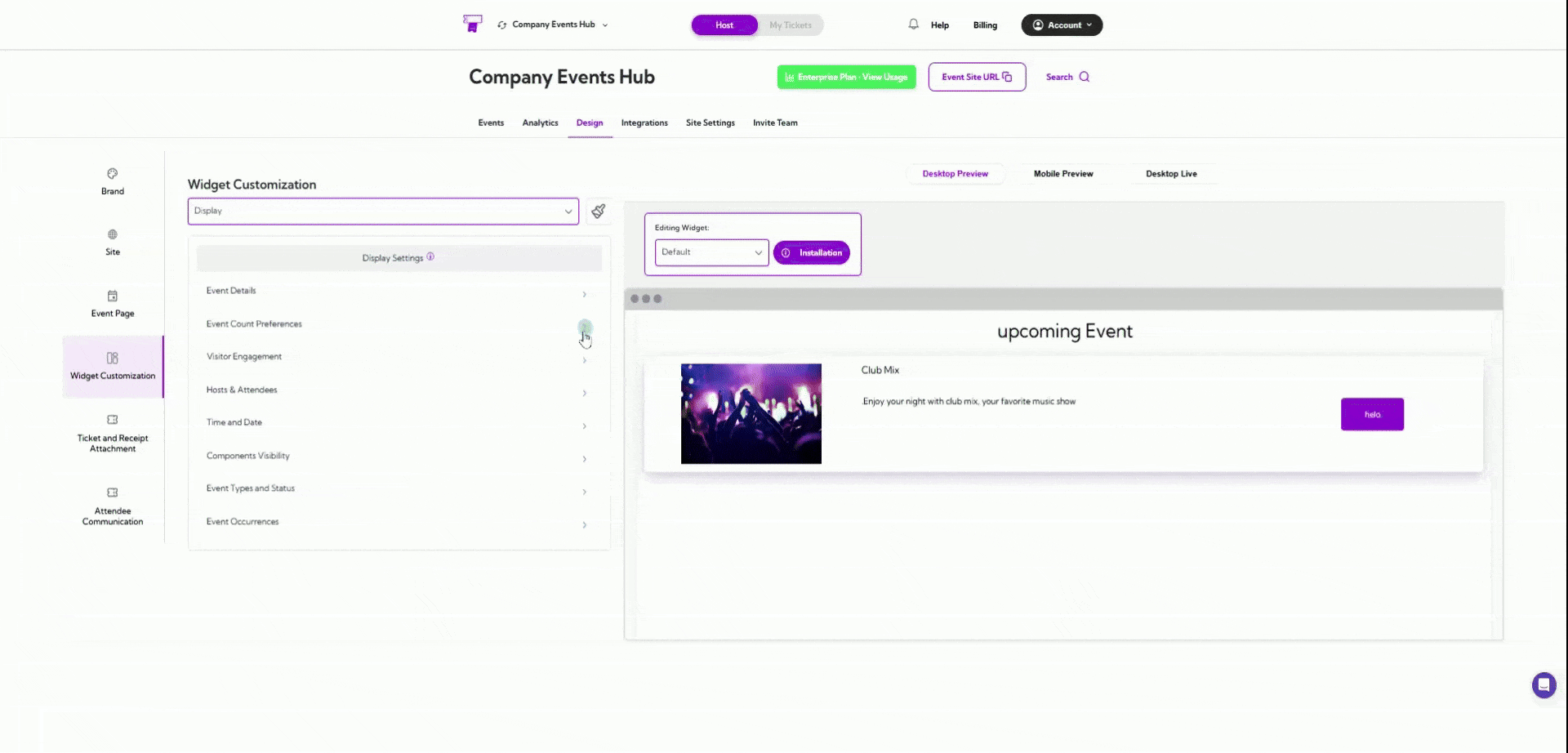Open the Brand palette icon section
Viewport: 1568px width, 753px height.
click(x=113, y=174)
